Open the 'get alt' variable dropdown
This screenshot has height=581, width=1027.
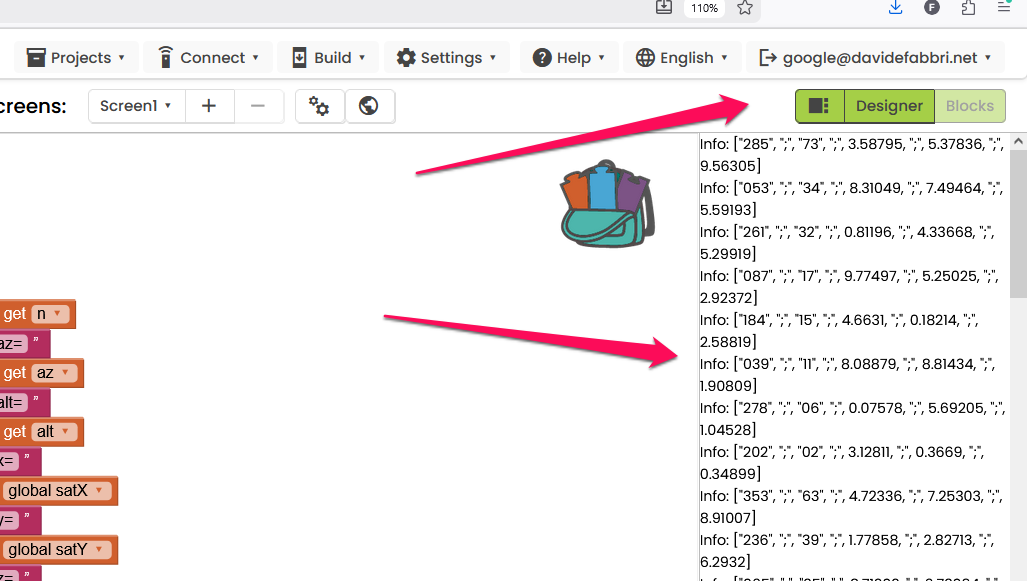[x=54, y=432]
